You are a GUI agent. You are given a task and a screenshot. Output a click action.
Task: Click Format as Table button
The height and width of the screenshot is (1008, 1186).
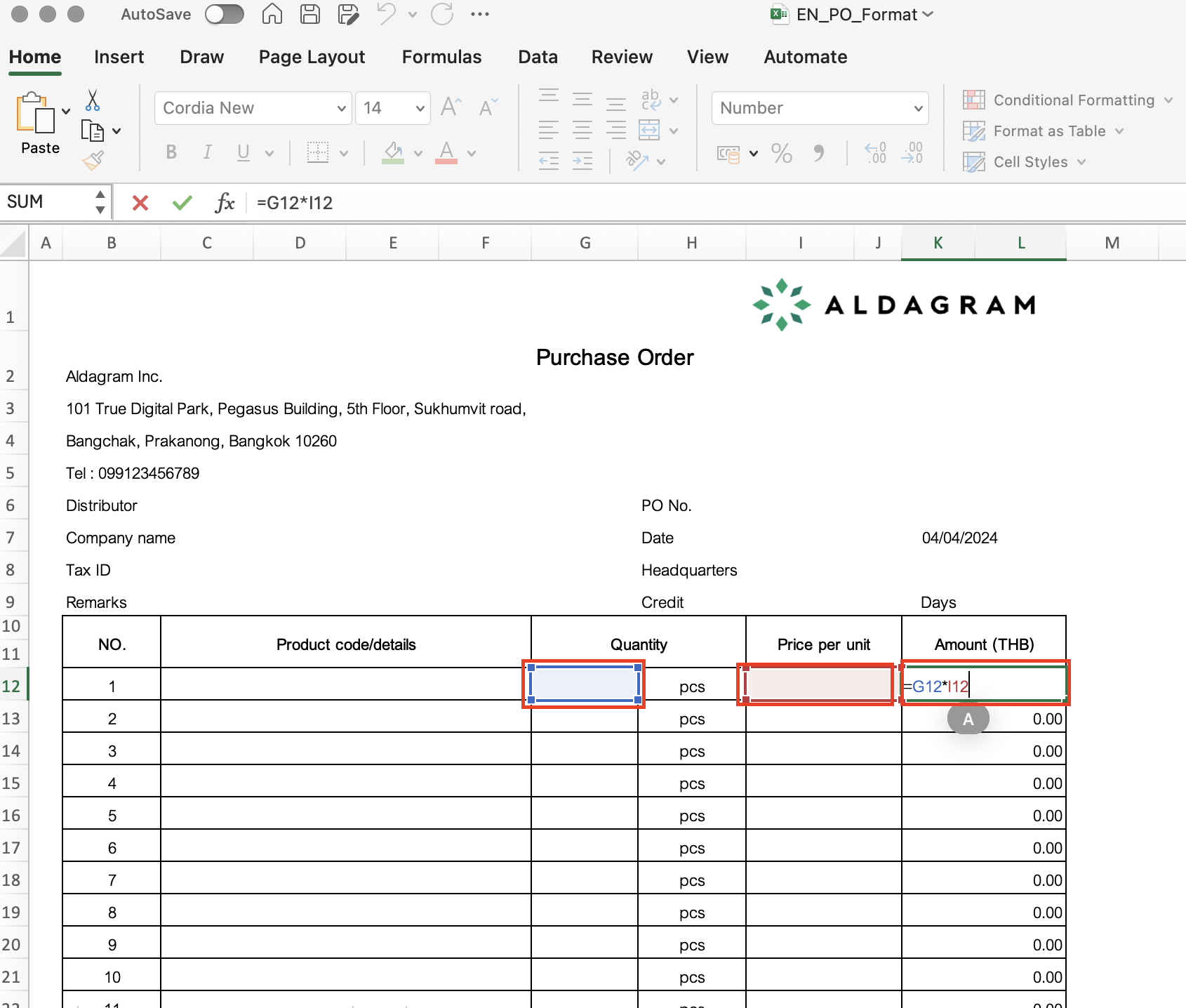[1048, 131]
